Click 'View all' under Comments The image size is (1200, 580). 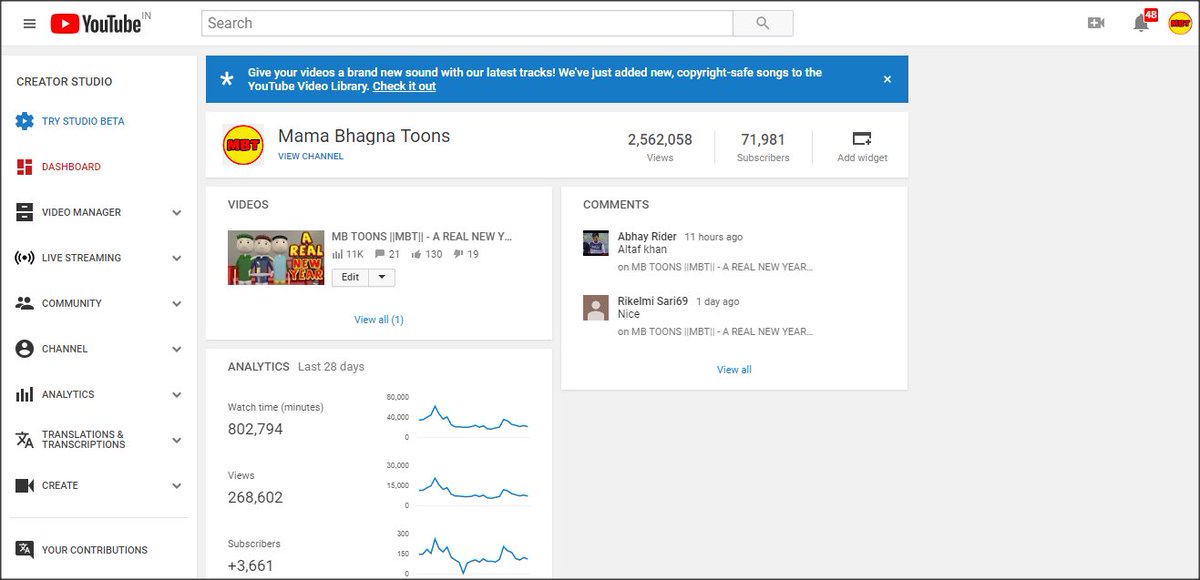(x=734, y=369)
